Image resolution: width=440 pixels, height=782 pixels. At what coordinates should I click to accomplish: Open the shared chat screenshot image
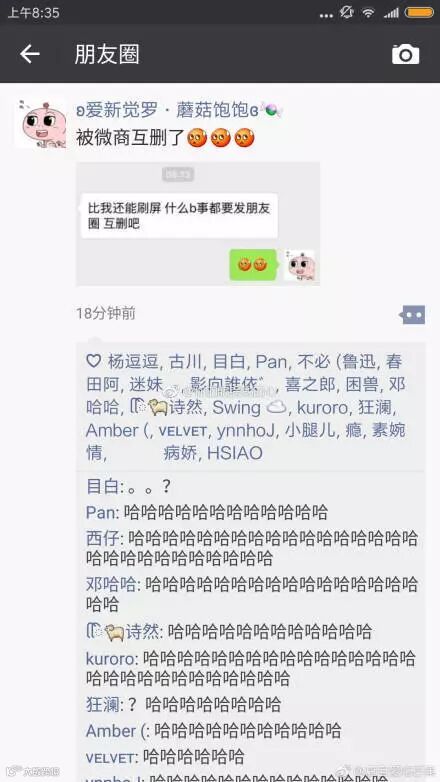pyautogui.click(x=198, y=224)
